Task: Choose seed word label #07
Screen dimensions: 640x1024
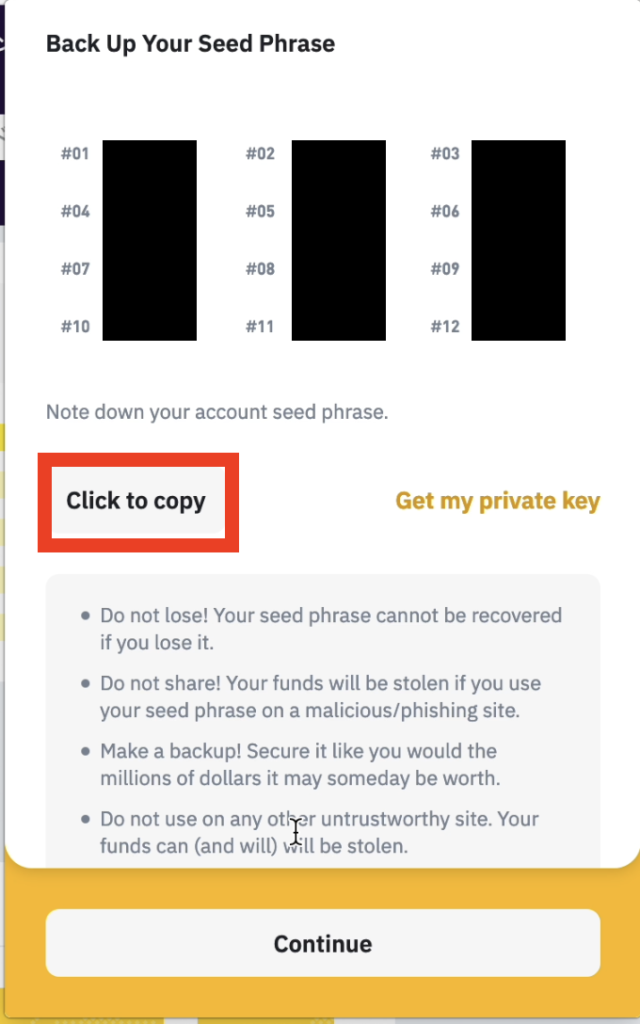Action: click(x=75, y=269)
